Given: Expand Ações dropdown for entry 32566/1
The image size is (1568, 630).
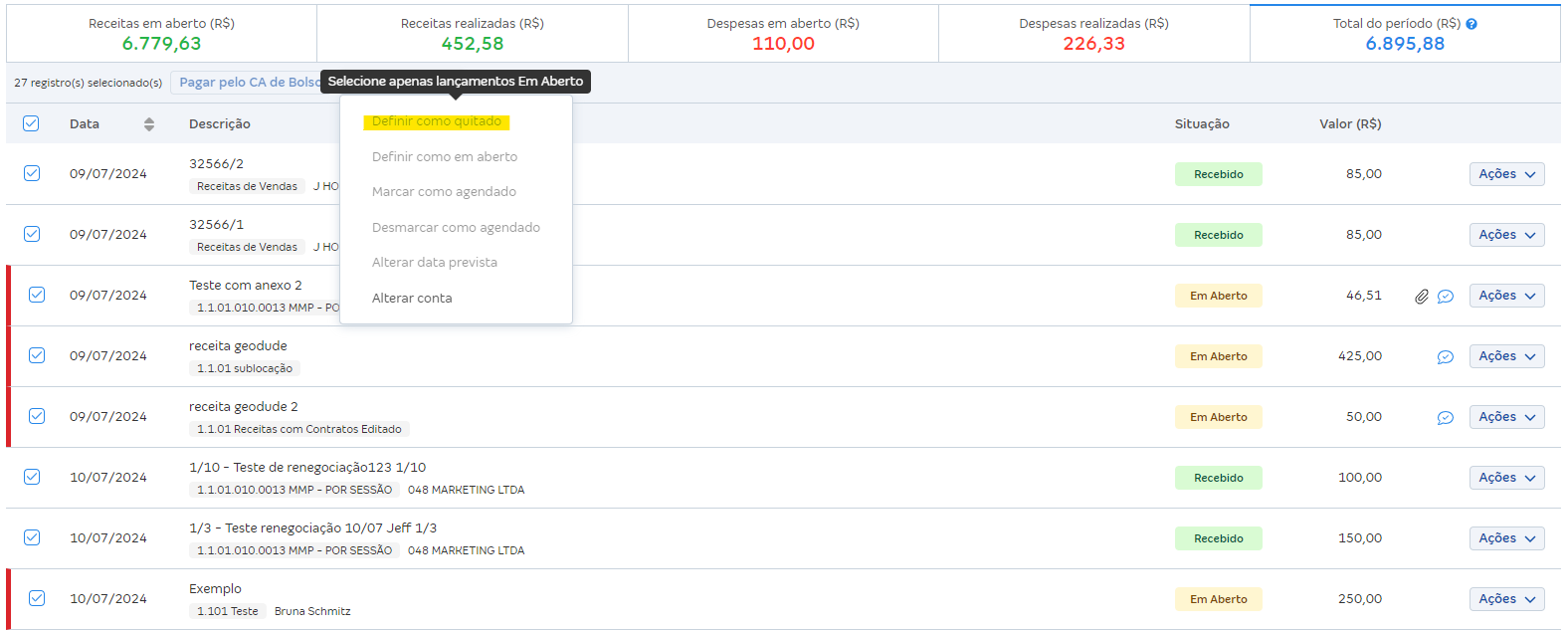Looking at the screenshot, I should 1506,235.
